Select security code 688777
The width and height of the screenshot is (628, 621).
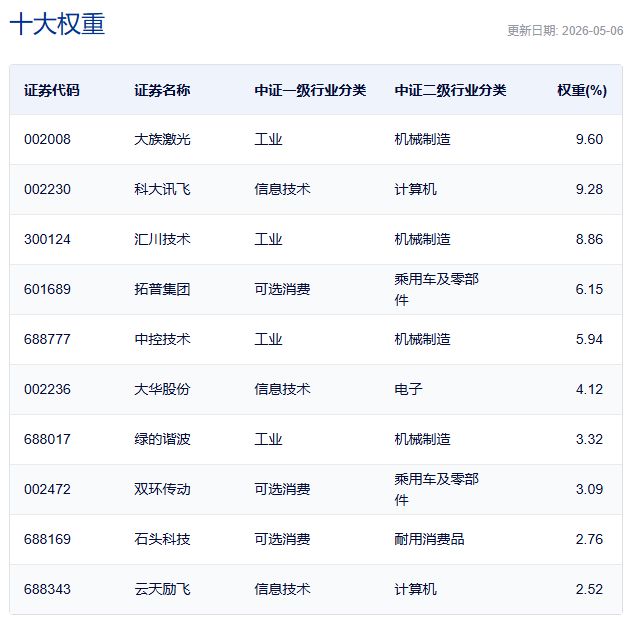tap(47, 339)
